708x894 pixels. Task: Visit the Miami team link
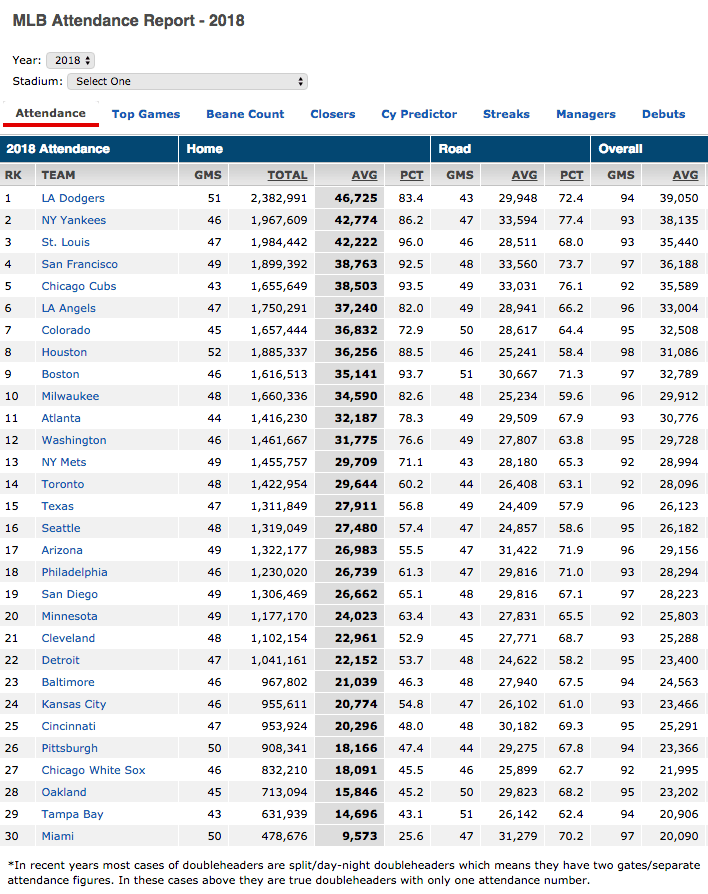(58, 836)
